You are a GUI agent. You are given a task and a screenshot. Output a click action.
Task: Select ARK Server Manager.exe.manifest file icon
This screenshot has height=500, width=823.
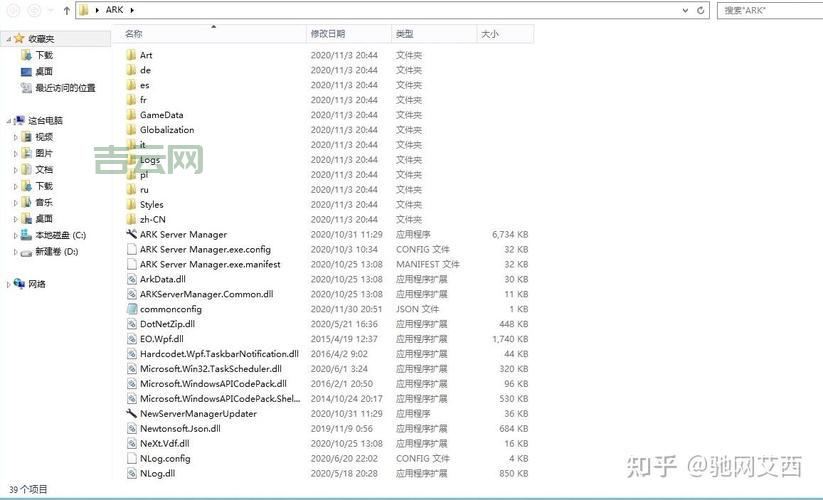(132, 264)
